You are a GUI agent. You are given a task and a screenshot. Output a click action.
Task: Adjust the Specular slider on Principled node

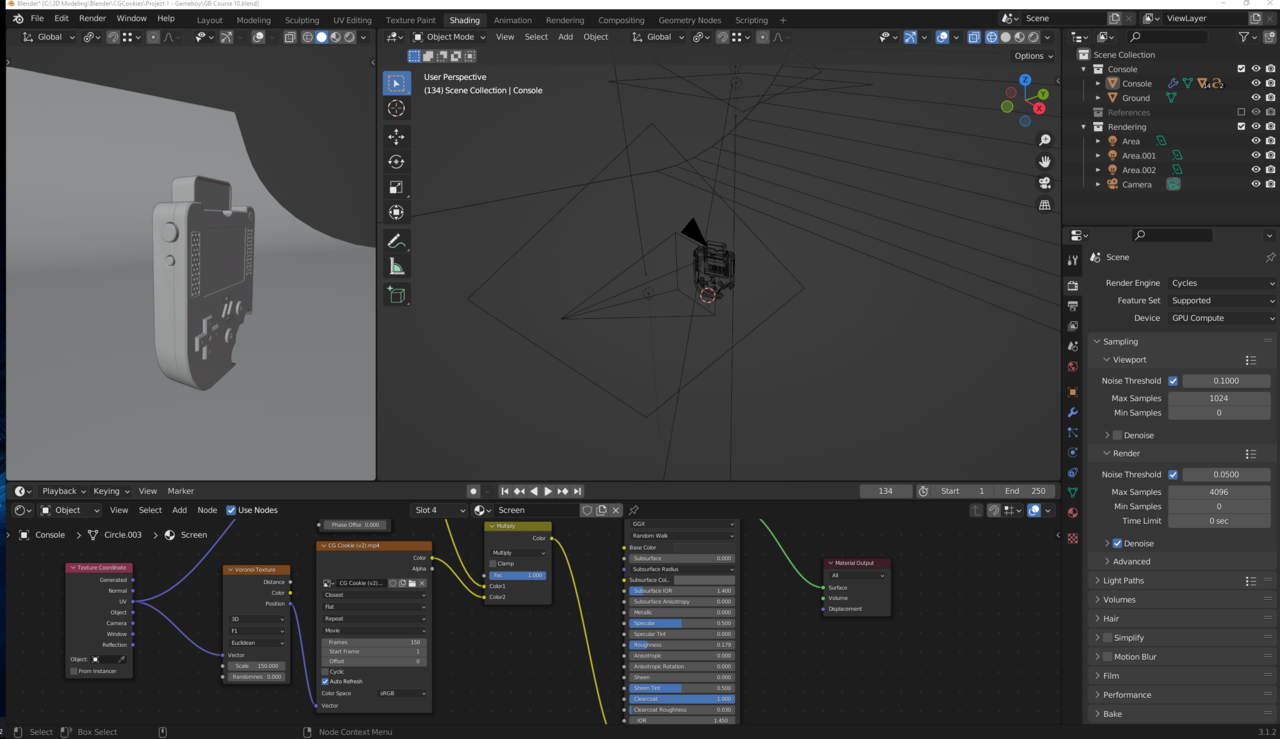[x=681, y=623]
